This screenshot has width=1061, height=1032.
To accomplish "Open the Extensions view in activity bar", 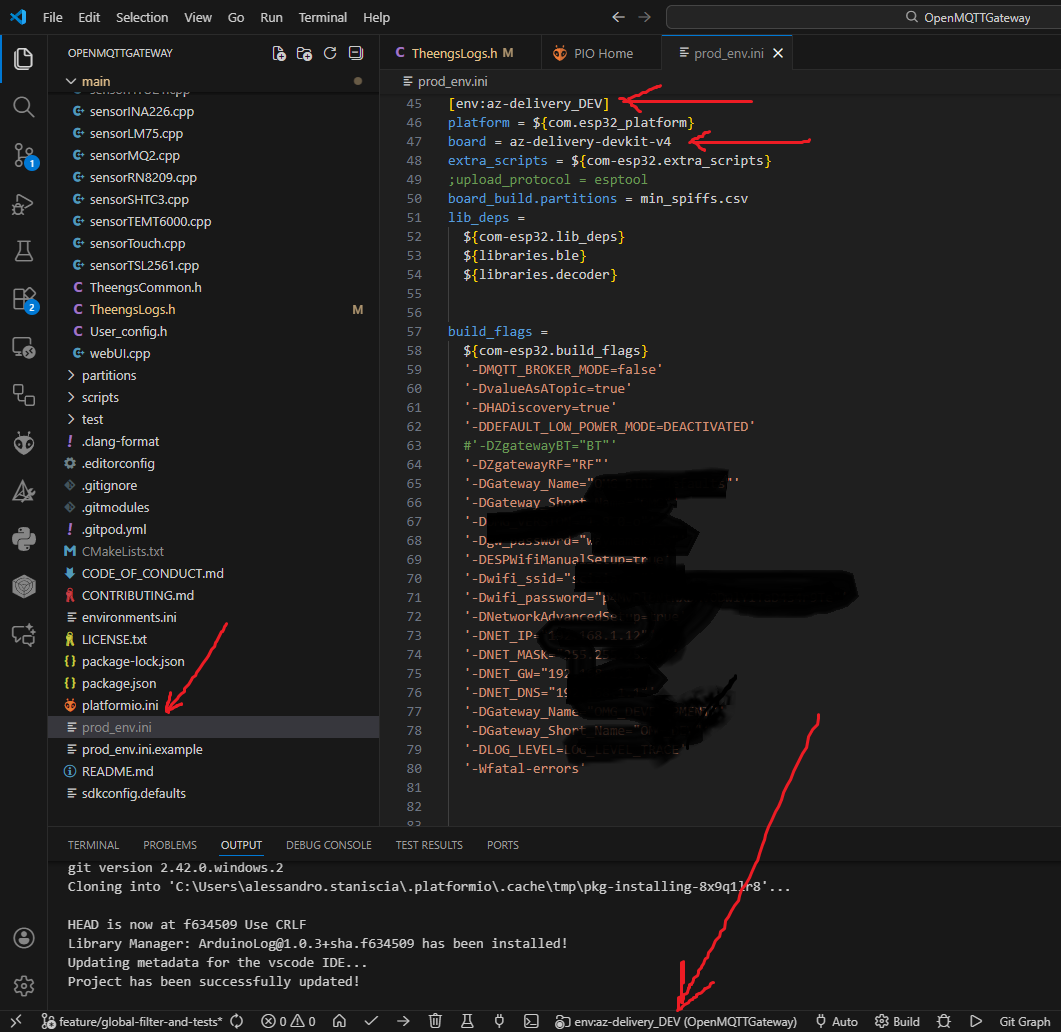I will [x=23, y=299].
